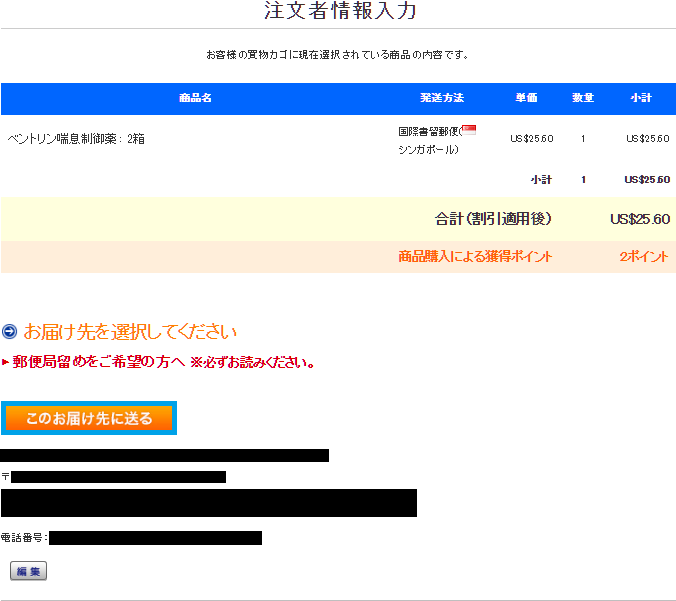Image resolution: width=676 pixels, height=601 pixels.
Task: Click the bold 小計 label in subtotal row
Action: [x=541, y=179]
